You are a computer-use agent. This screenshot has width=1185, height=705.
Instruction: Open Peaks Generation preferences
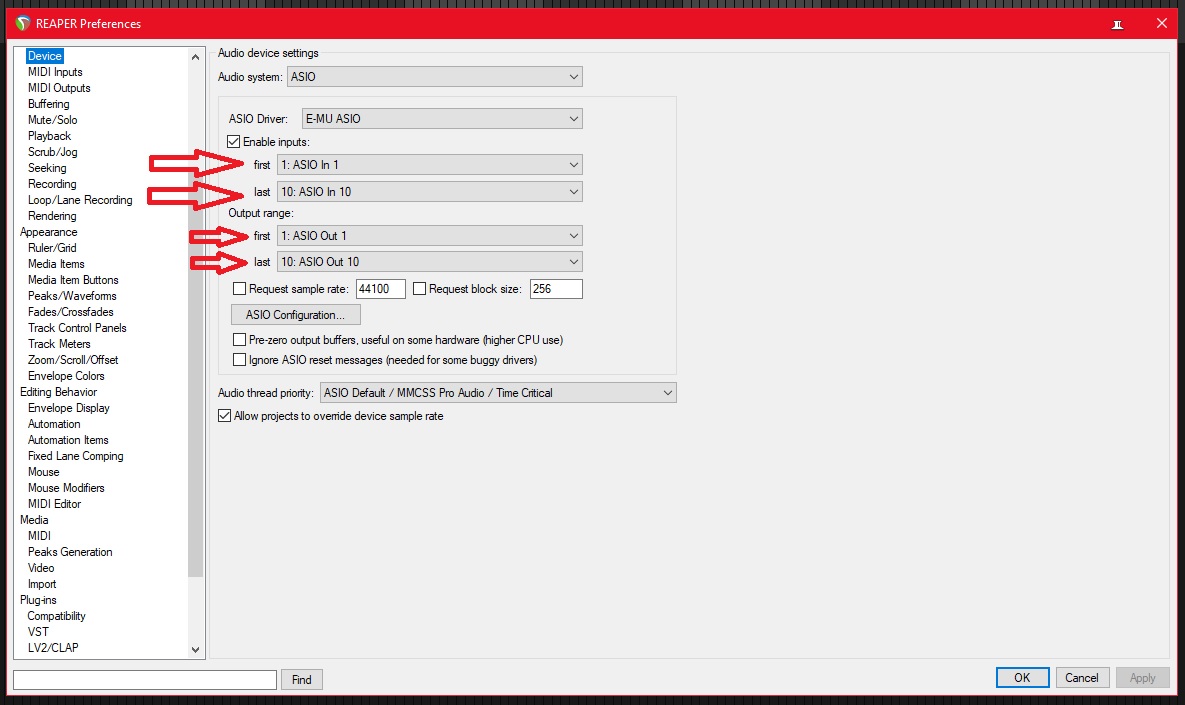[x=70, y=552]
